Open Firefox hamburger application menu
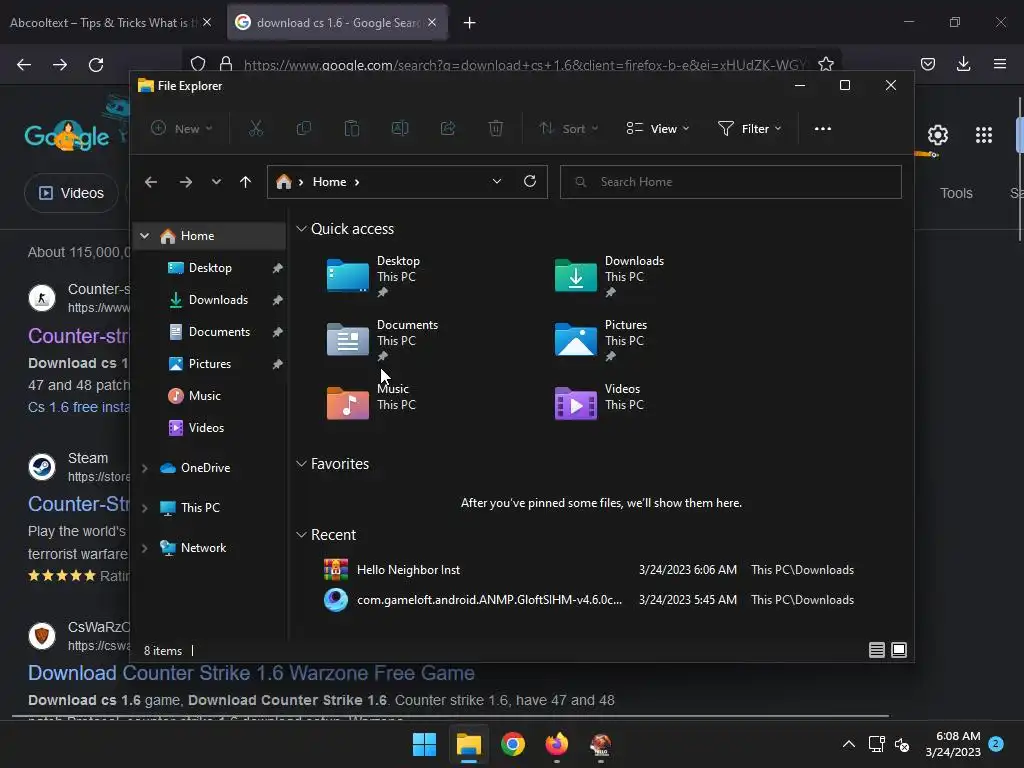 (999, 64)
